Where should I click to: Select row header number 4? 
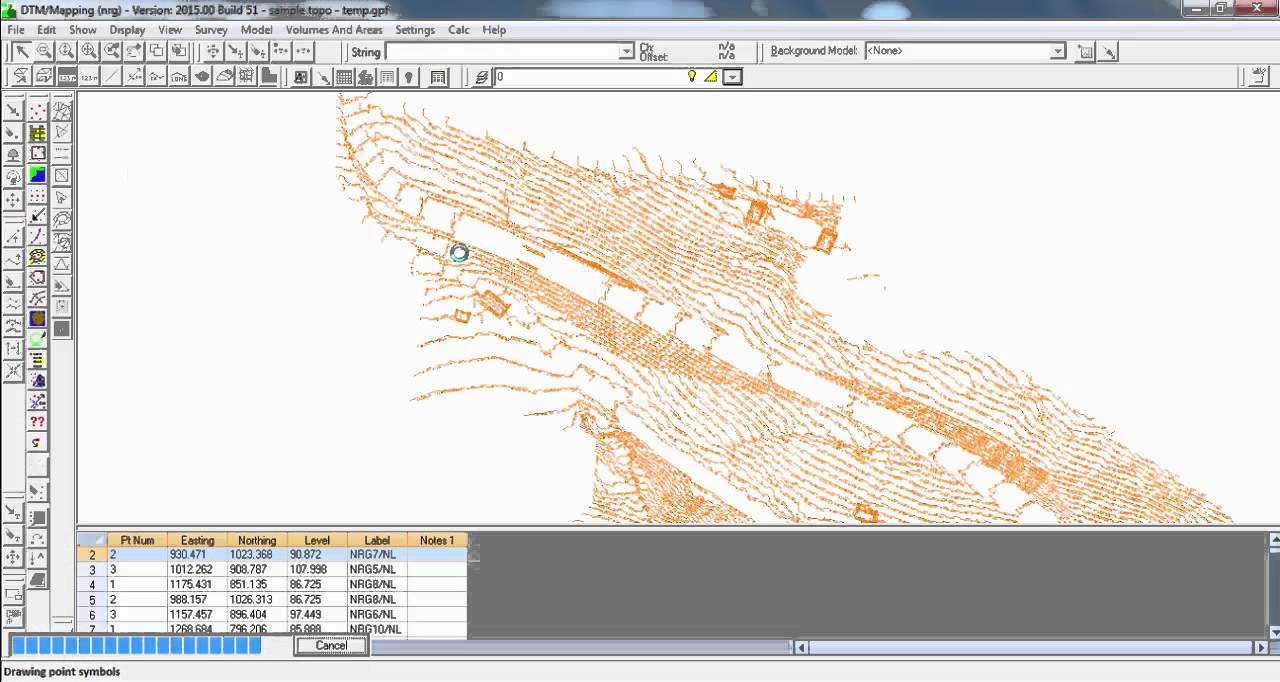[x=92, y=584]
